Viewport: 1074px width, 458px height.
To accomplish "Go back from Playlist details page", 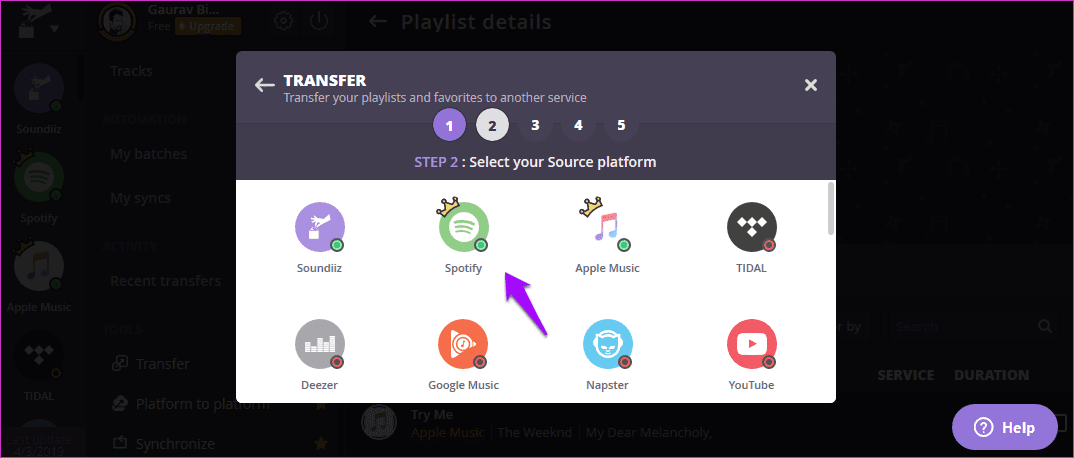I will [377, 21].
